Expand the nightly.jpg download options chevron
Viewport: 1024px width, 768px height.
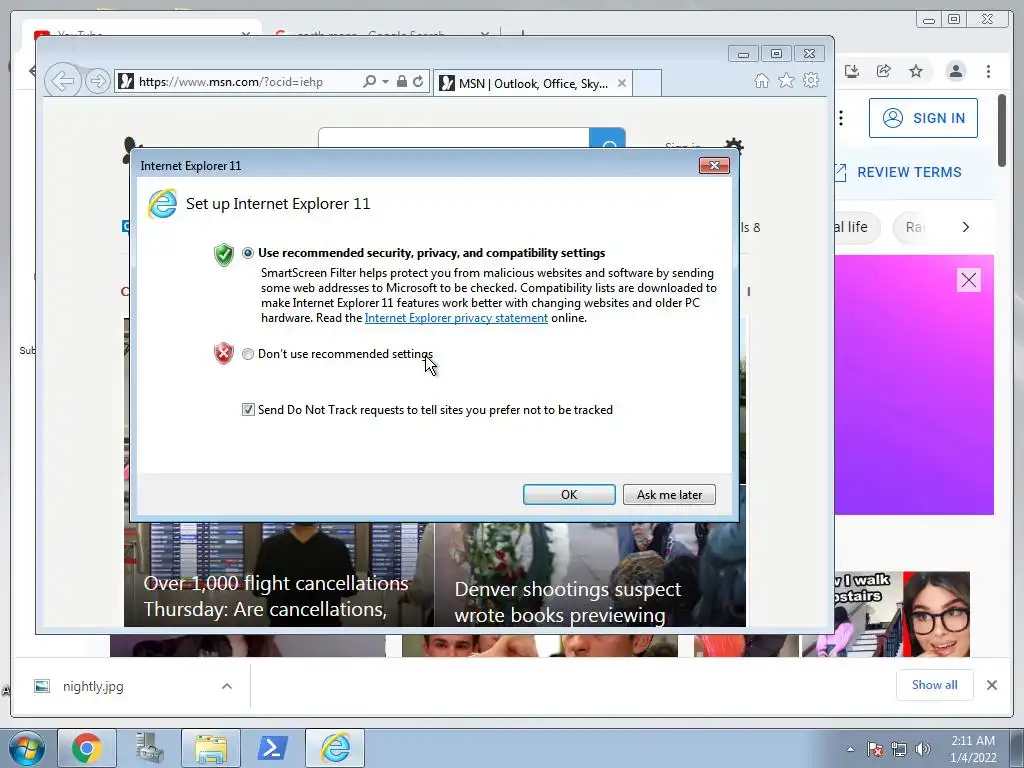227,686
